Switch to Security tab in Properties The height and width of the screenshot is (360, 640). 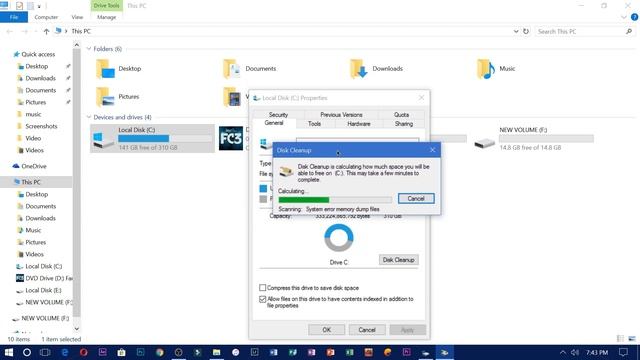tap(278, 115)
